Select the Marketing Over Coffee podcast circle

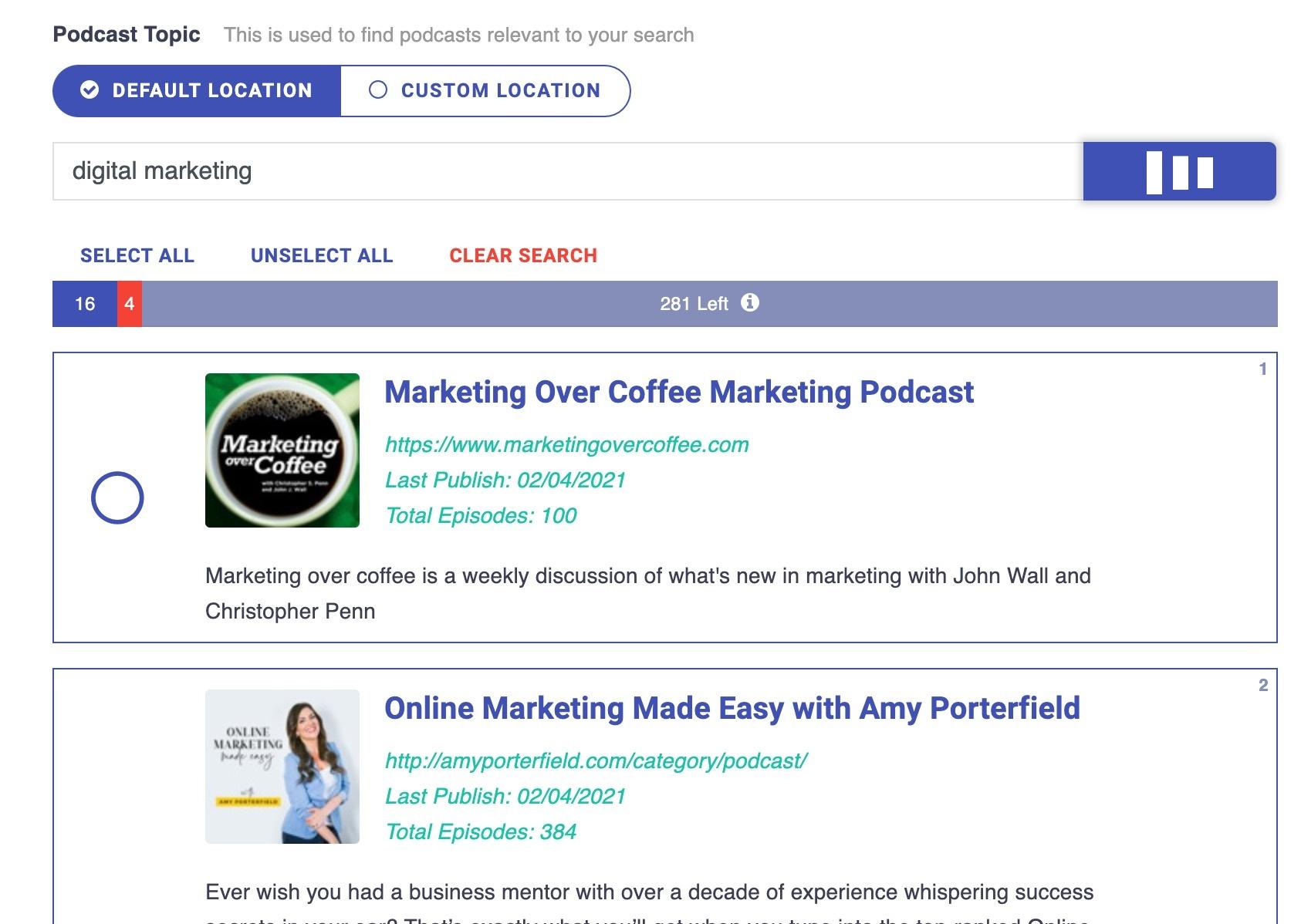tap(117, 497)
